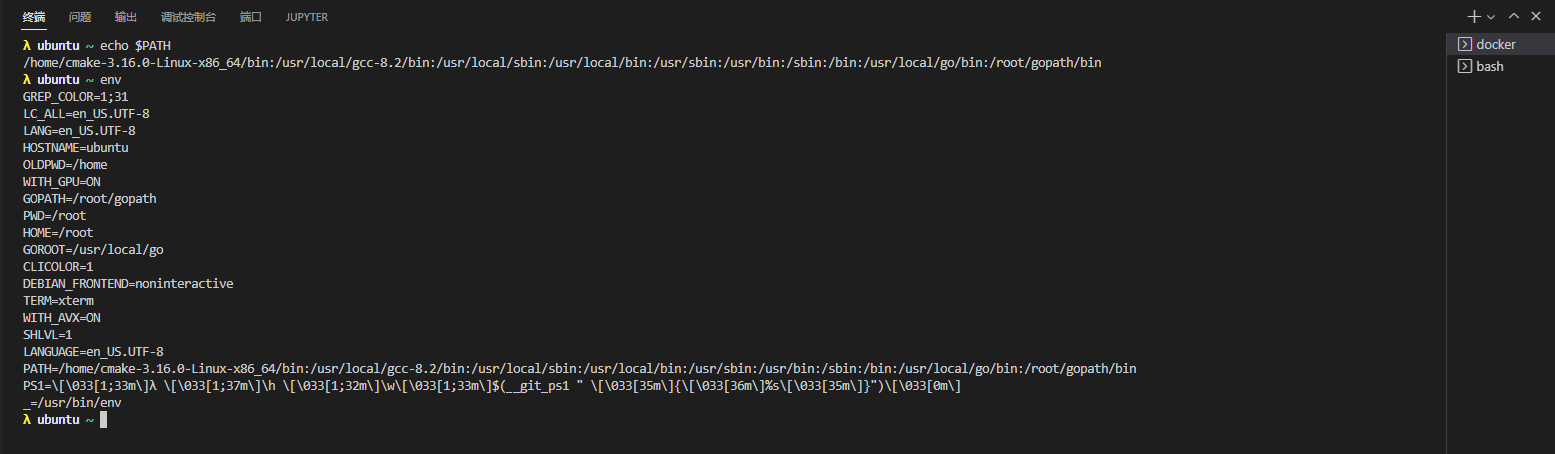Create a new terminal with the plus icon
1555x454 pixels.
[1474, 17]
